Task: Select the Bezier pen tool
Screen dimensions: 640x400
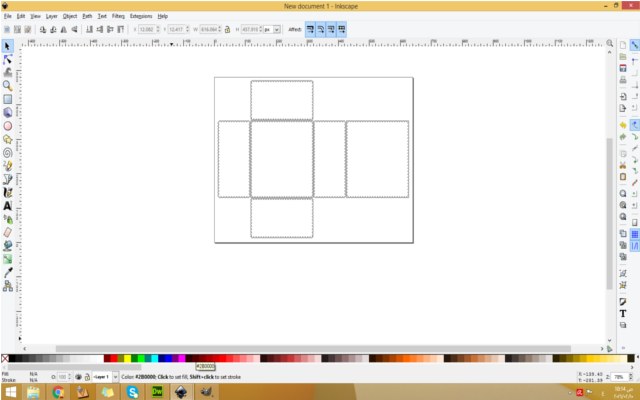Action: pos(7,179)
